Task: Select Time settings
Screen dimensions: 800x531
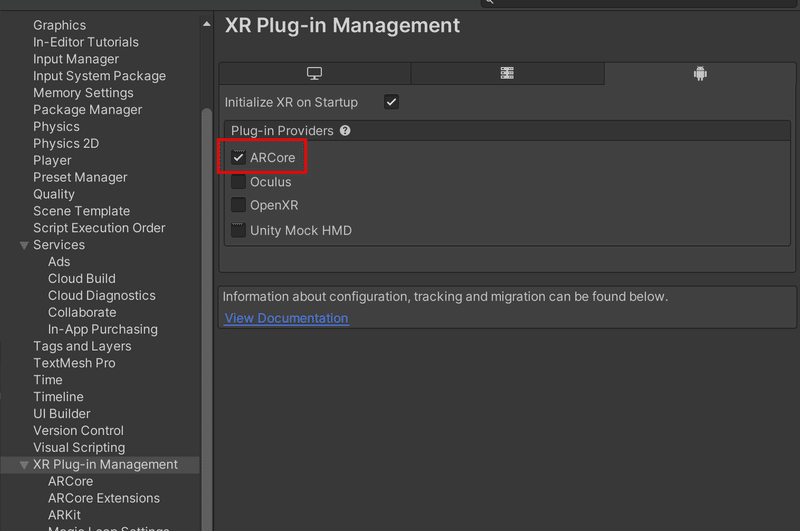Action: [48, 380]
